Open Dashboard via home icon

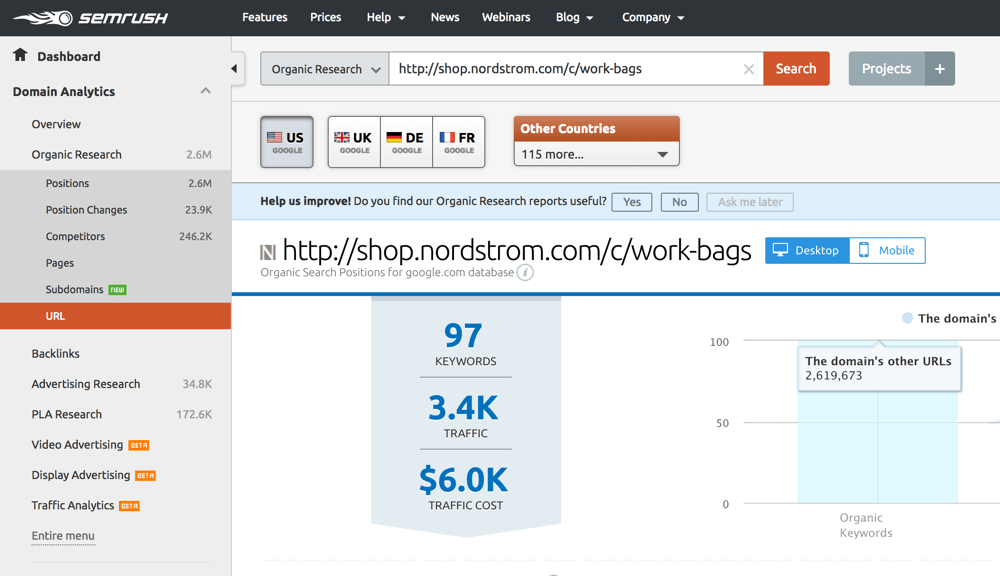coord(20,55)
